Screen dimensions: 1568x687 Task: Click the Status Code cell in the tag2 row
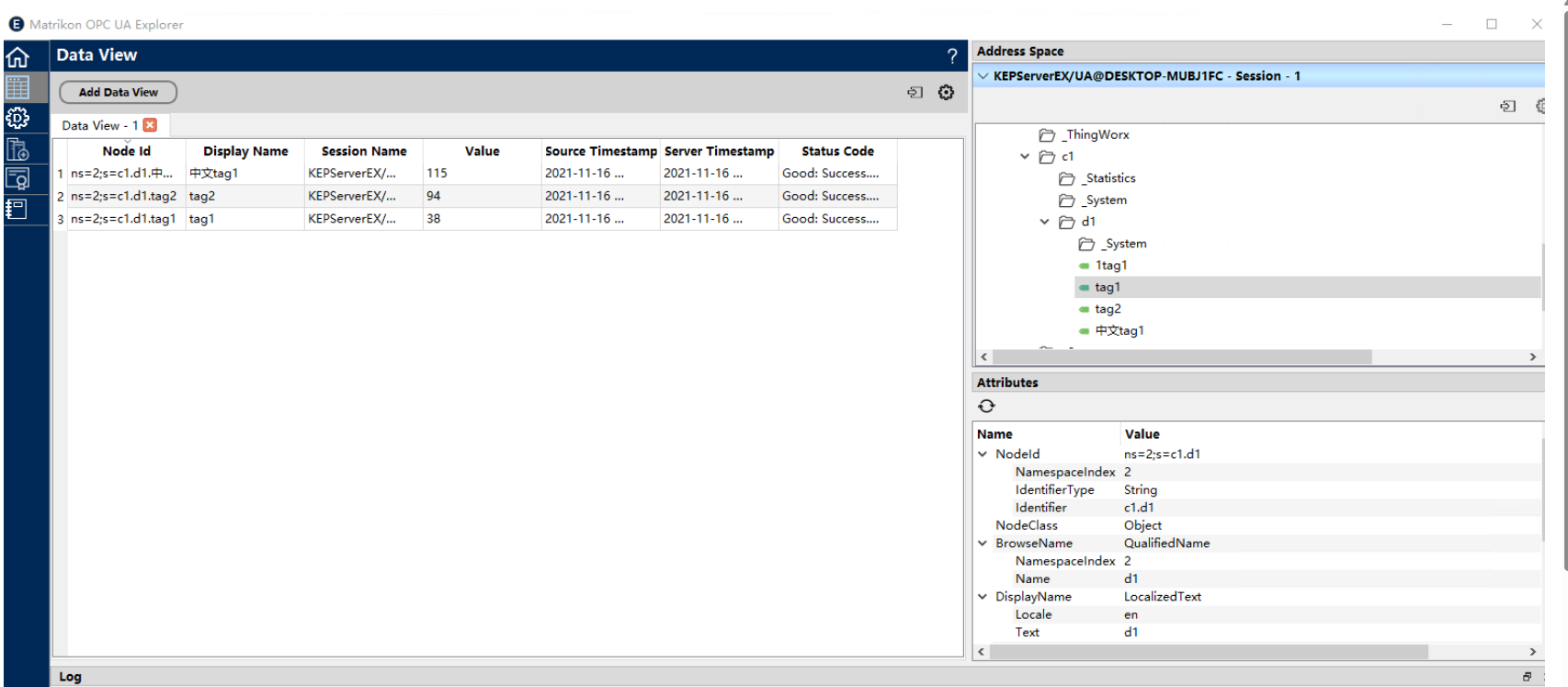838,196
